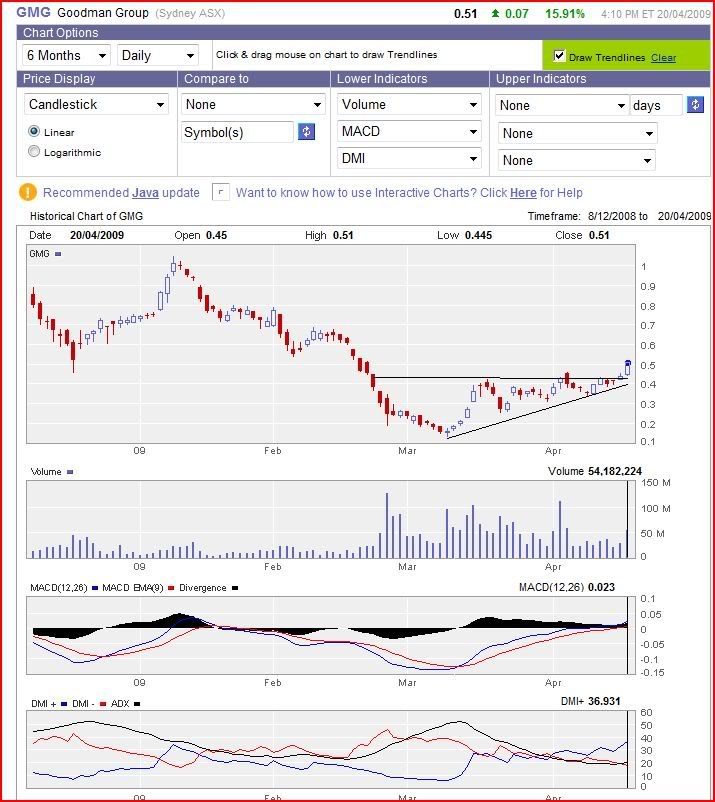
Task: Click the Java update link
Action: [145, 193]
